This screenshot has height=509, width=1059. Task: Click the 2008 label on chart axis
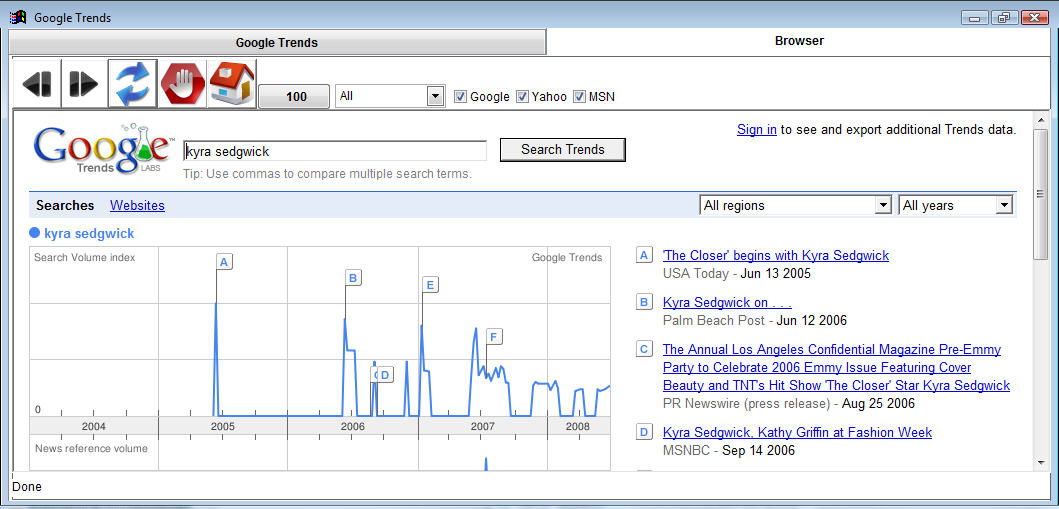577,426
